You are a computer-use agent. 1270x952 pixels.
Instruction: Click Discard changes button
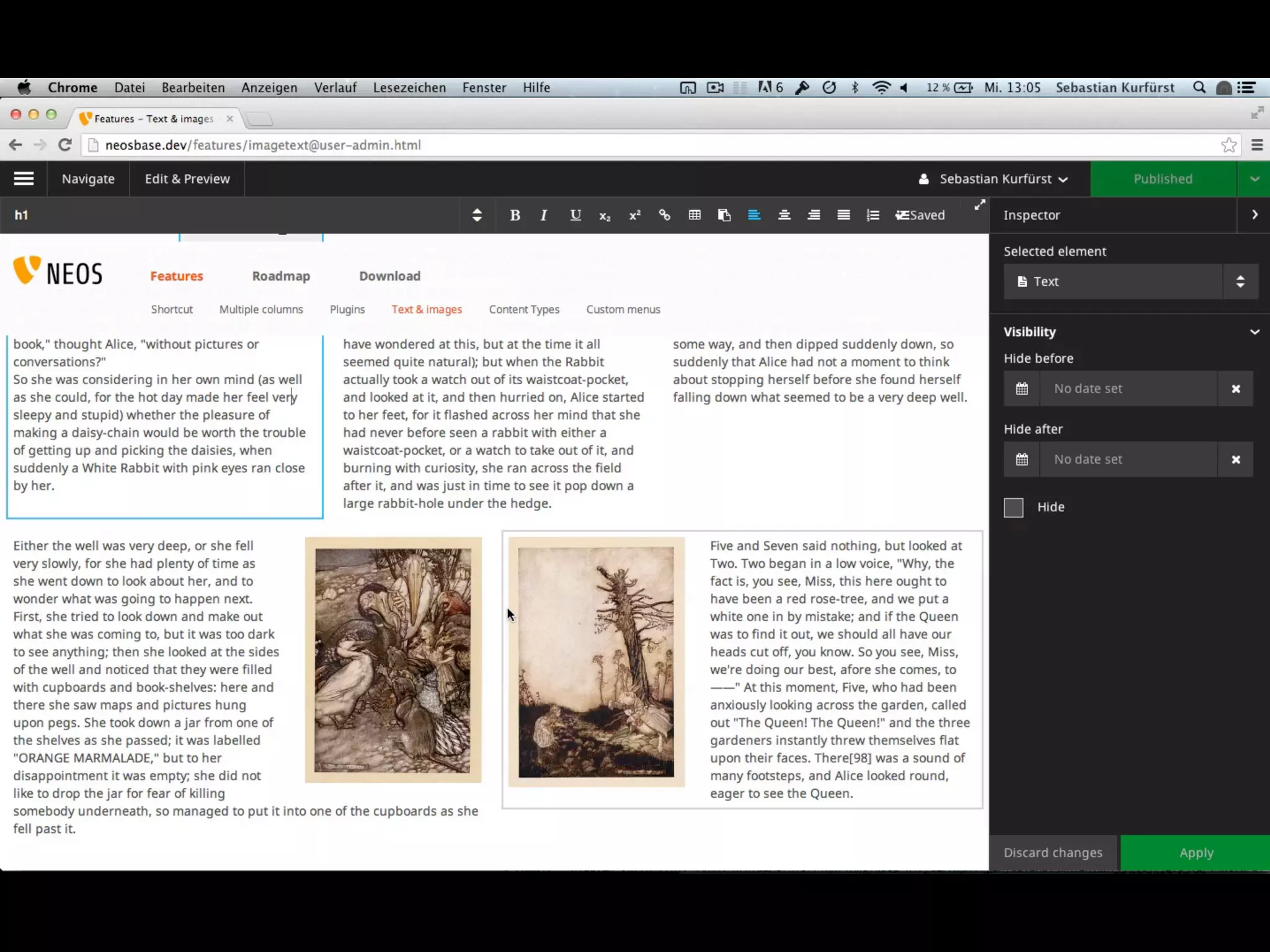(1053, 853)
